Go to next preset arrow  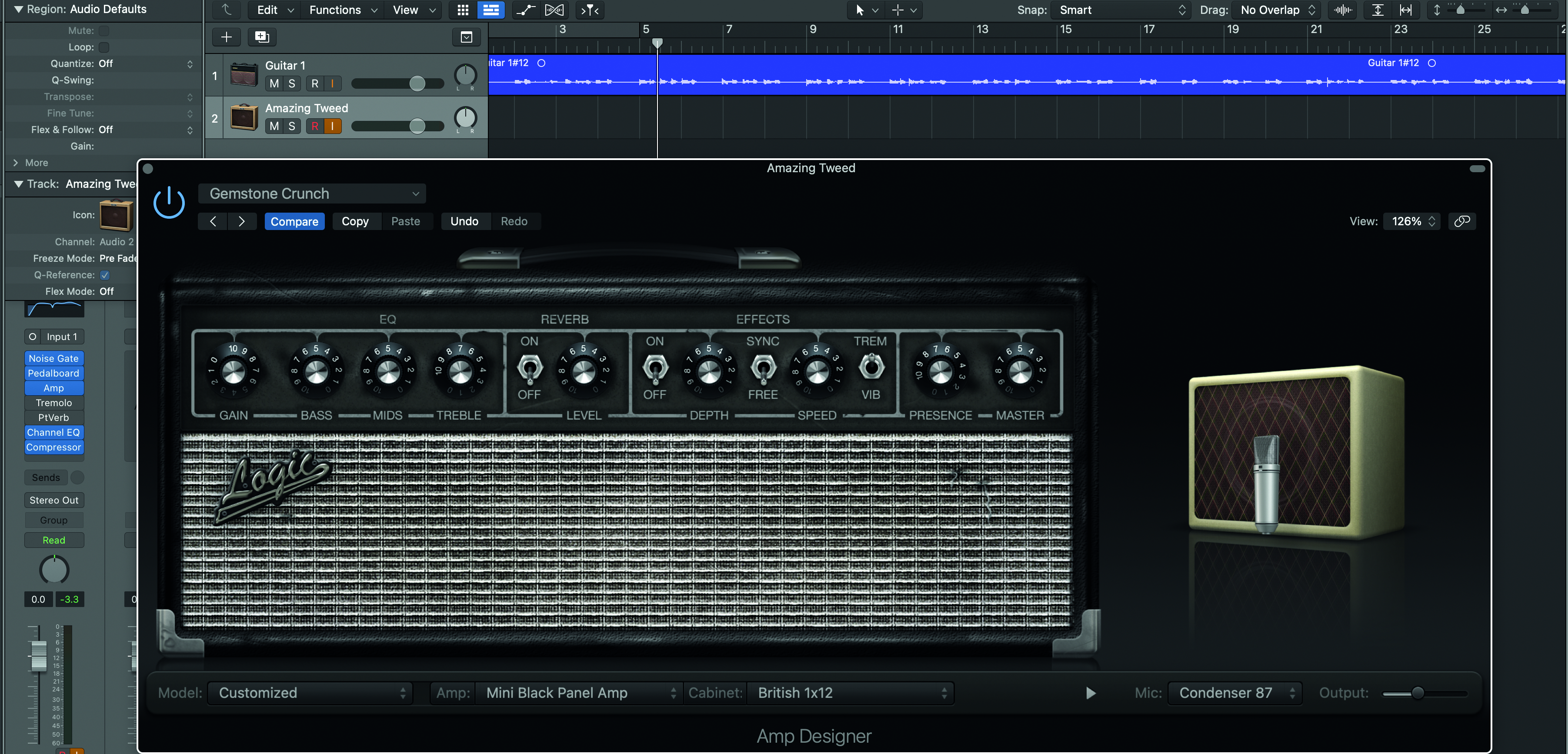click(x=242, y=221)
